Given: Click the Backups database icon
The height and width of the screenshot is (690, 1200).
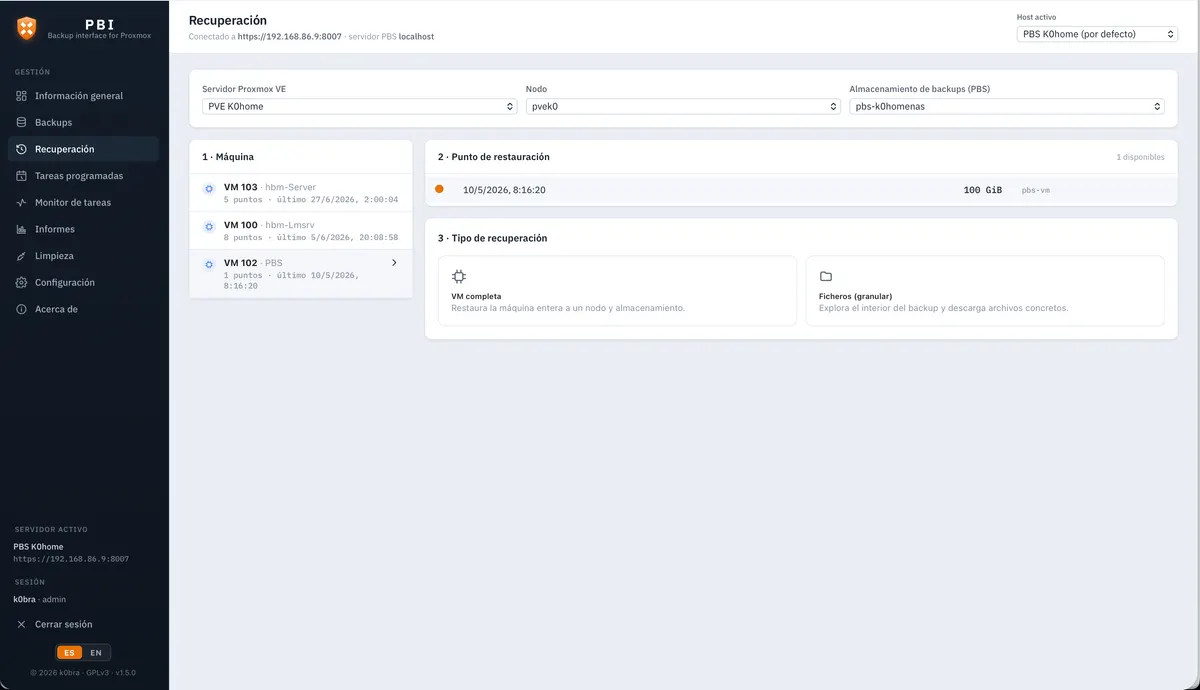Looking at the screenshot, I should tap(22, 123).
